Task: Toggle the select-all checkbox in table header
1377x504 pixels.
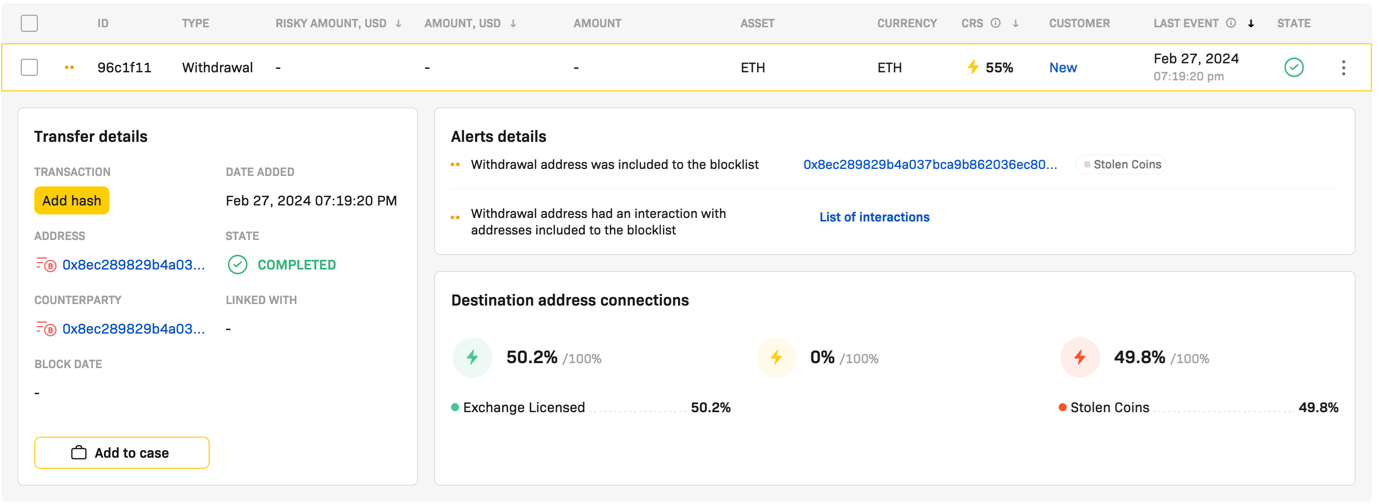Action: point(29,23)
